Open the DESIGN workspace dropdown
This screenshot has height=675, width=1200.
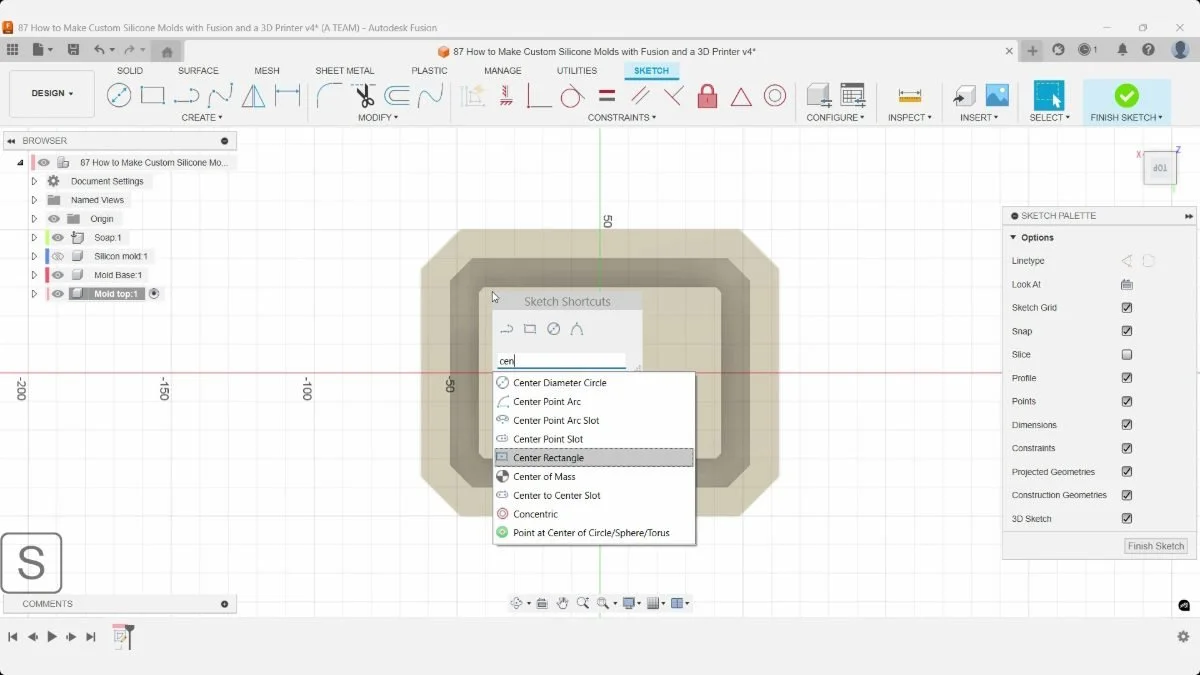[52, 94]
